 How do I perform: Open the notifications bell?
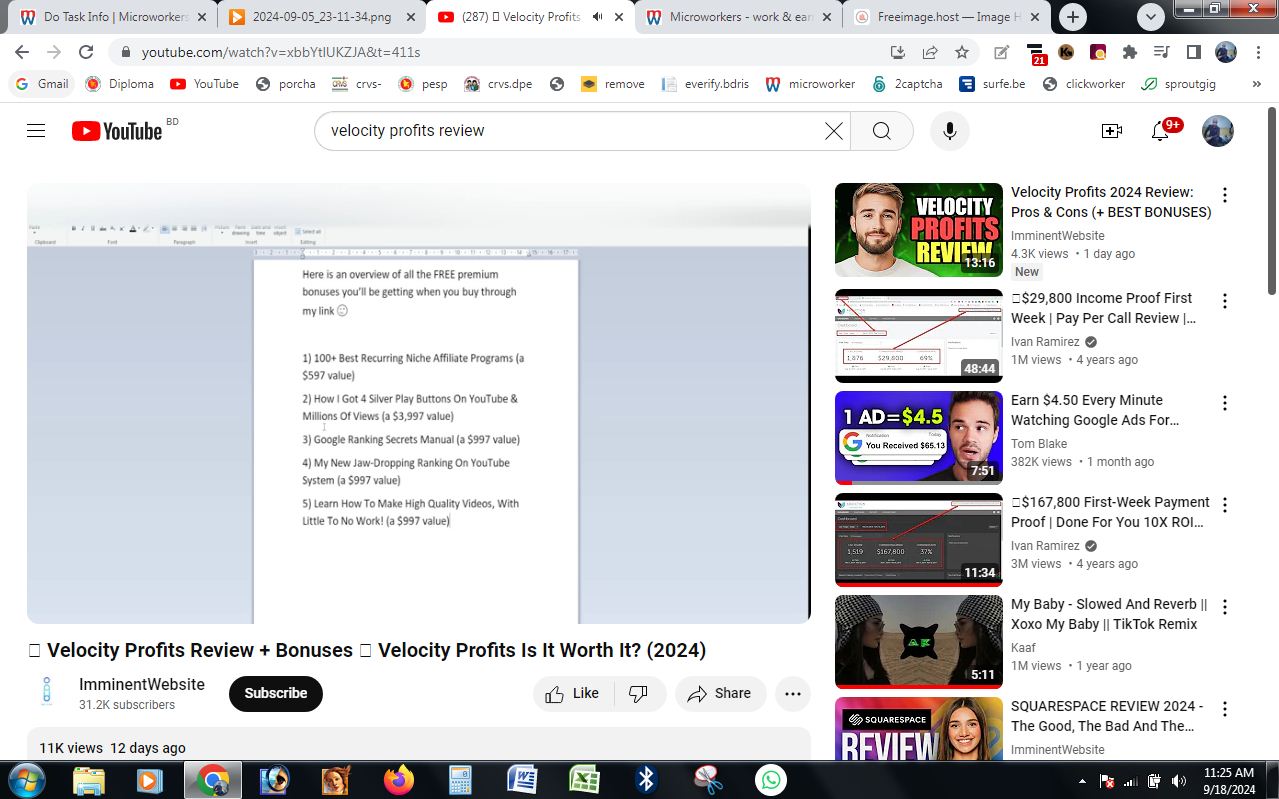tap(1161, 131)
